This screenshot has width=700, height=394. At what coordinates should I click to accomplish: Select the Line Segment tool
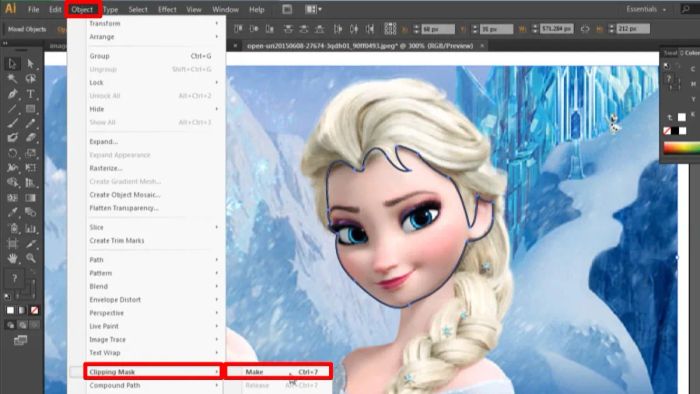(x=12, y=108)
